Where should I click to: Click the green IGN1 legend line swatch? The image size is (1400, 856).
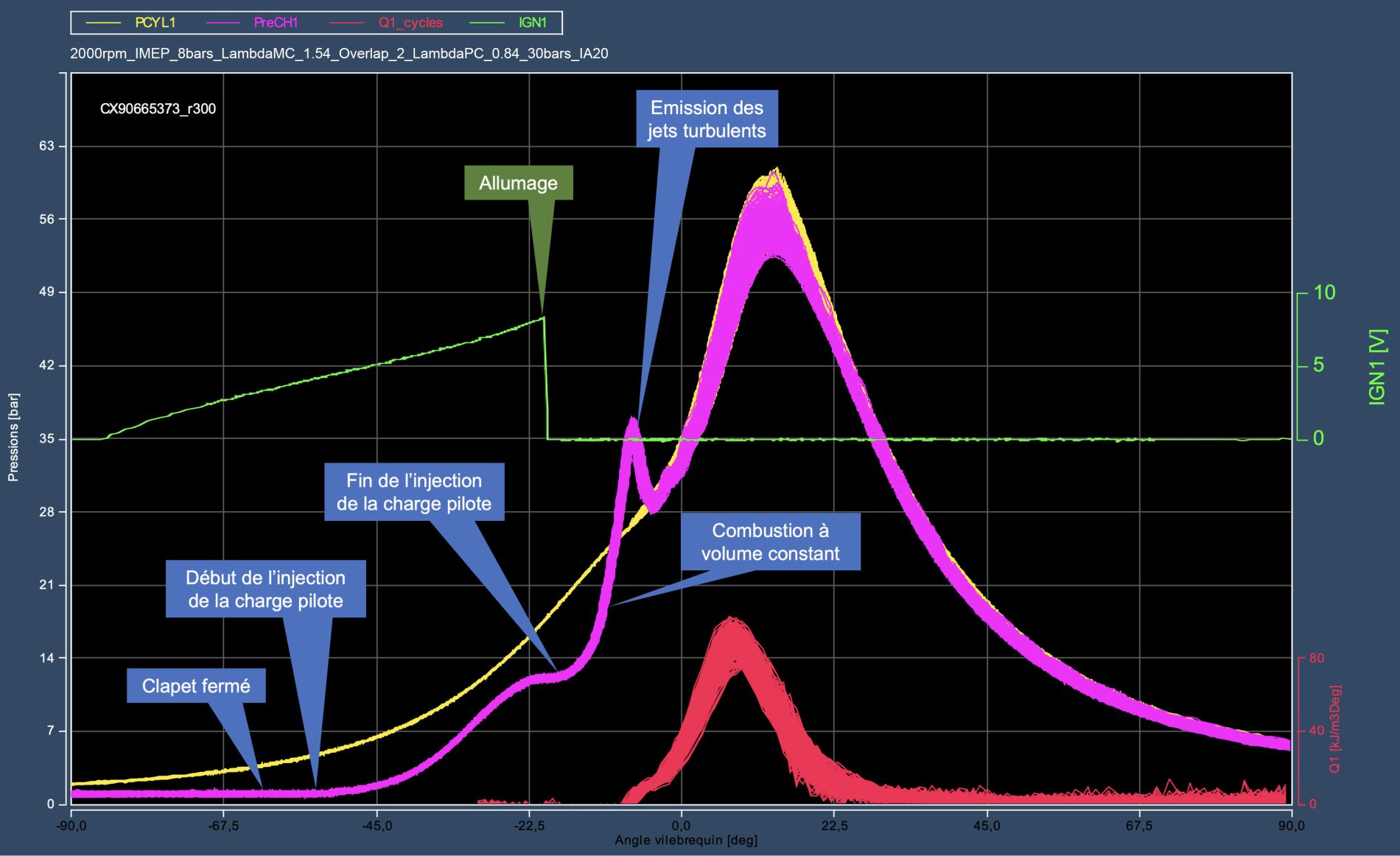487,23
